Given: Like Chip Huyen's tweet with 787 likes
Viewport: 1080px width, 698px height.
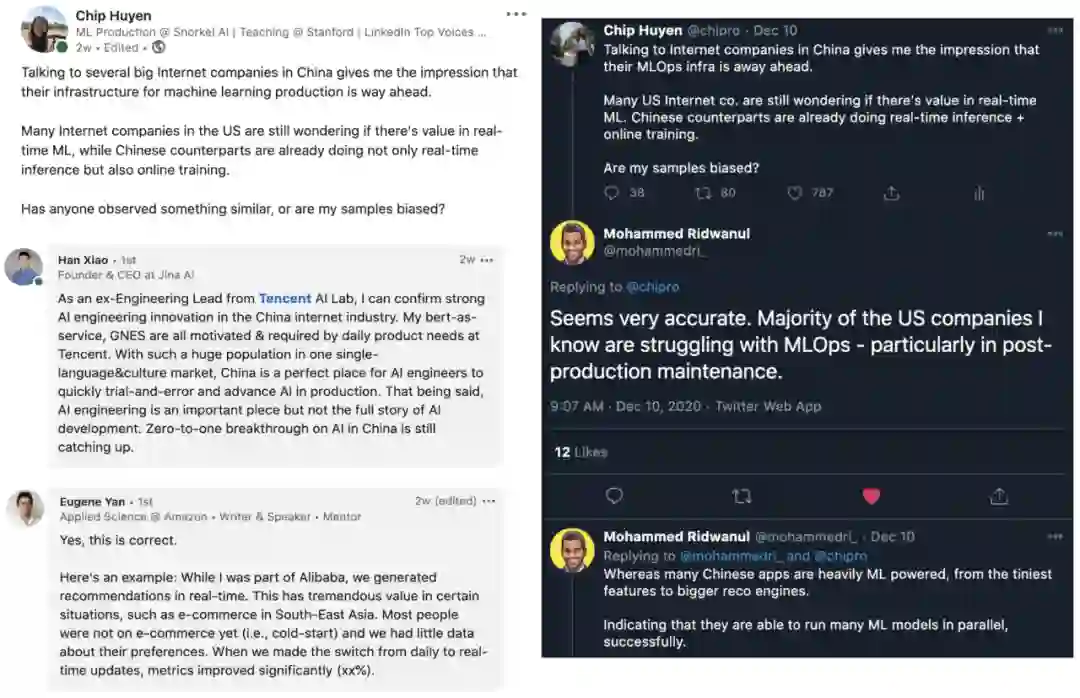Looking at the screenshot, I should coord(796,193).
